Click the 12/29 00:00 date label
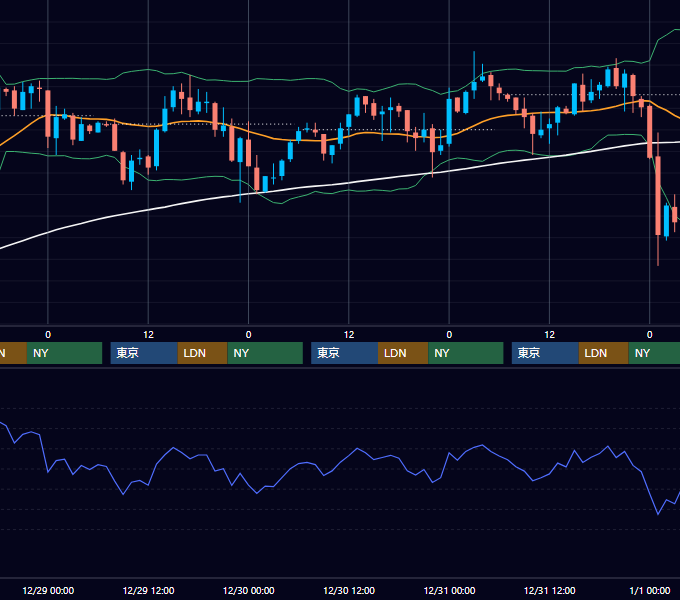680x600 pixels. pos(48,590)
